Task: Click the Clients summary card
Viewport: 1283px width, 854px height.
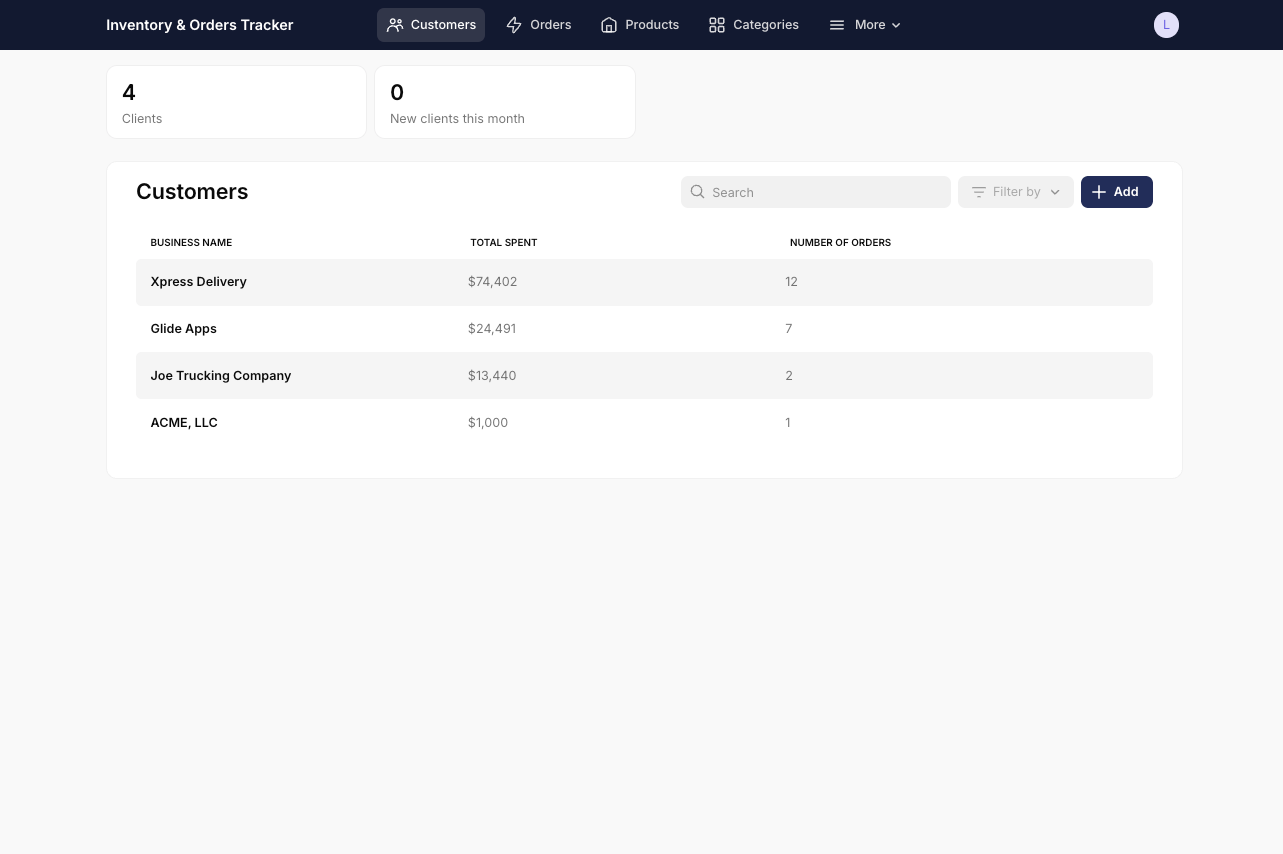Action: (236, 102)
